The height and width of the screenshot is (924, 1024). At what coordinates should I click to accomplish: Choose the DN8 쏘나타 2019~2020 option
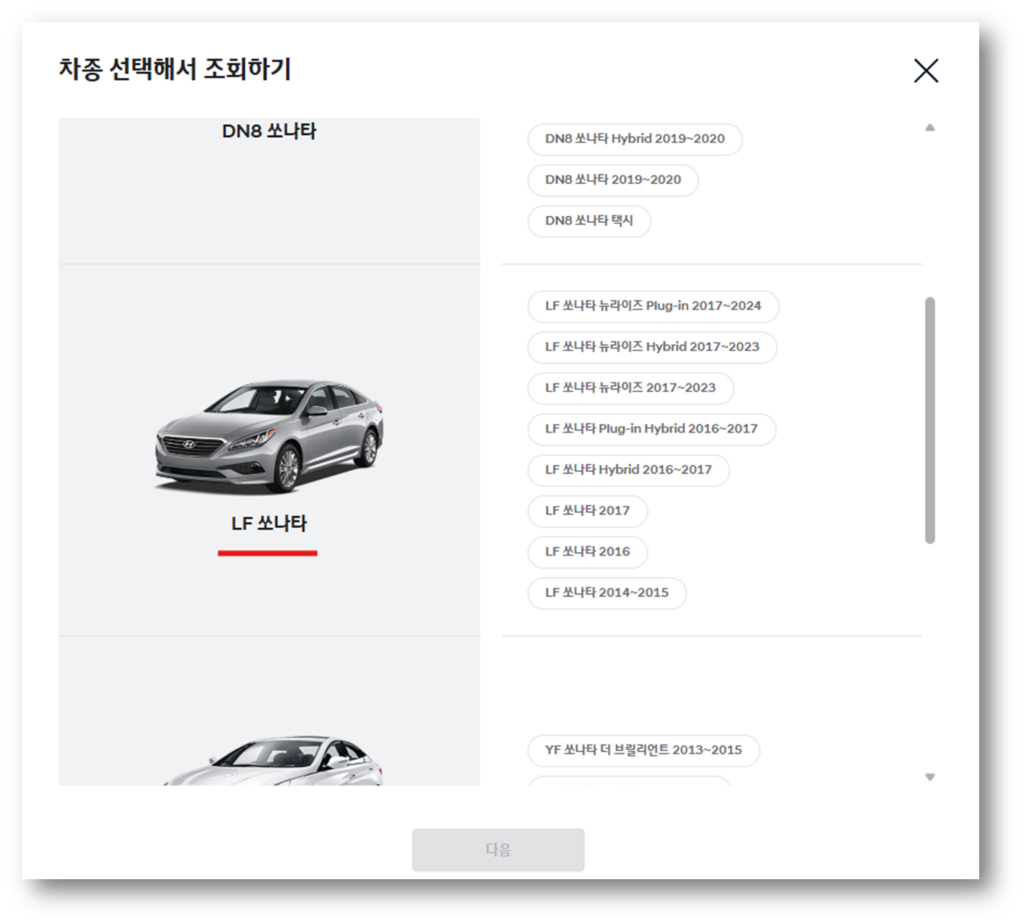[612, 181]
